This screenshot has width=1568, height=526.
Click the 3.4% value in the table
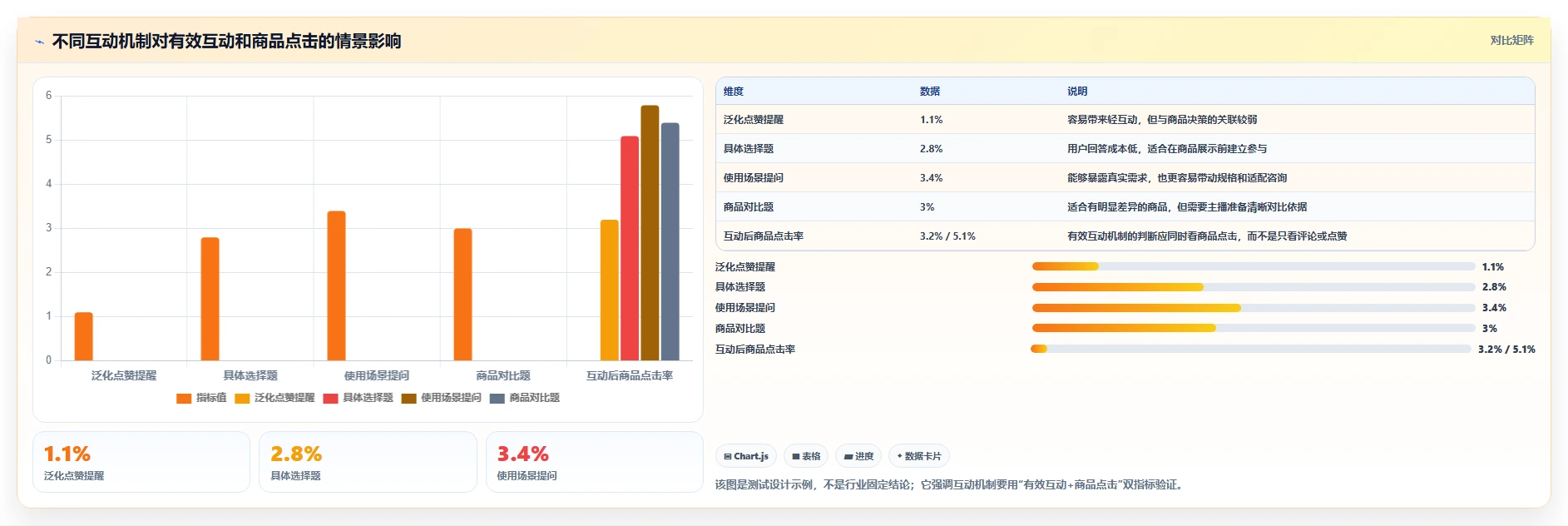931,178
